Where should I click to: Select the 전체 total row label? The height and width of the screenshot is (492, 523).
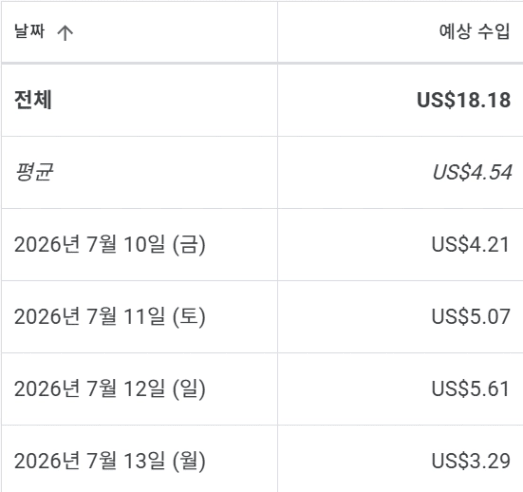(x=33, y=100)
